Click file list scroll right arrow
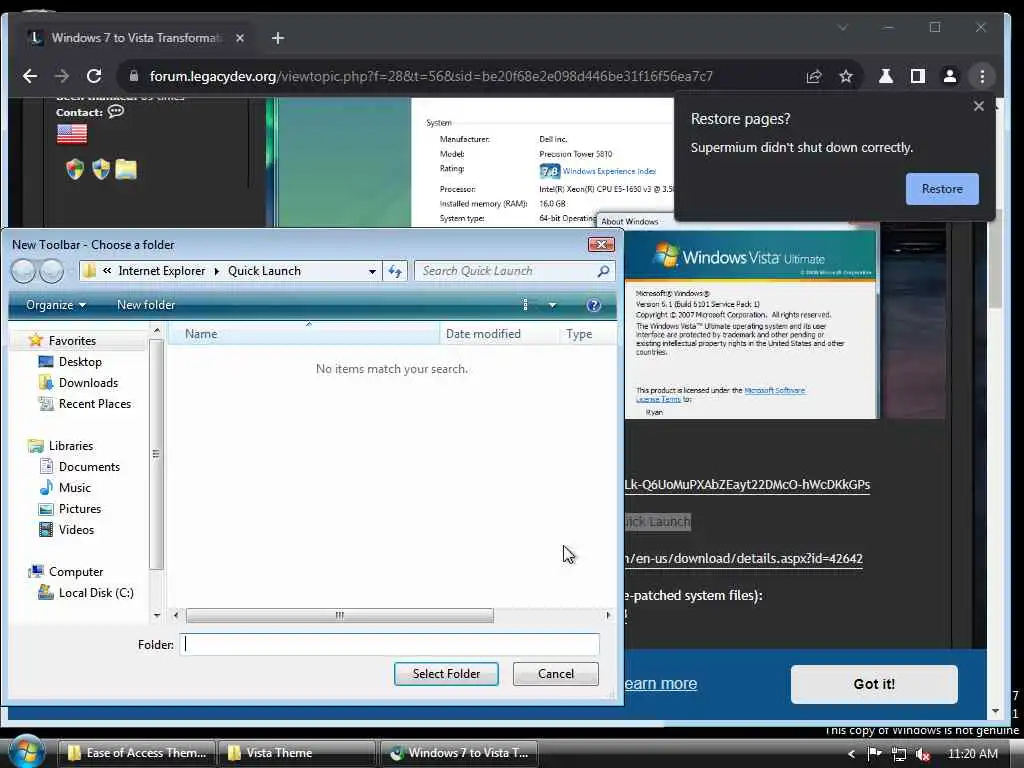Screen dimensions: 1024x768 pyautogui.click(x=608, y=615)
